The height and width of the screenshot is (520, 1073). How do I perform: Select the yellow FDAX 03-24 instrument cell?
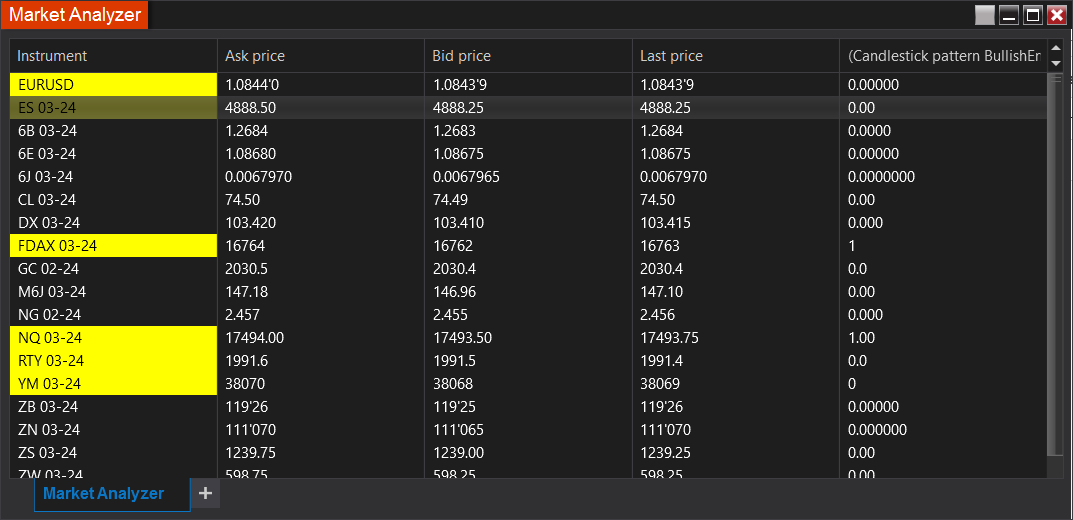coord(113,246)
